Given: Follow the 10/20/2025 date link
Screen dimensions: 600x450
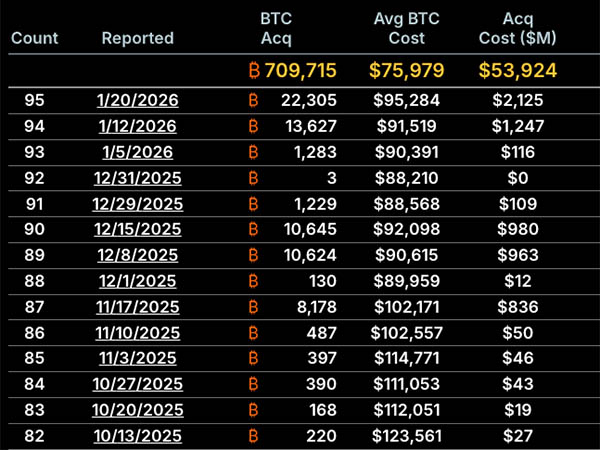Looking at the screenshot, I should pyautogui.click(x=137, y=411).
